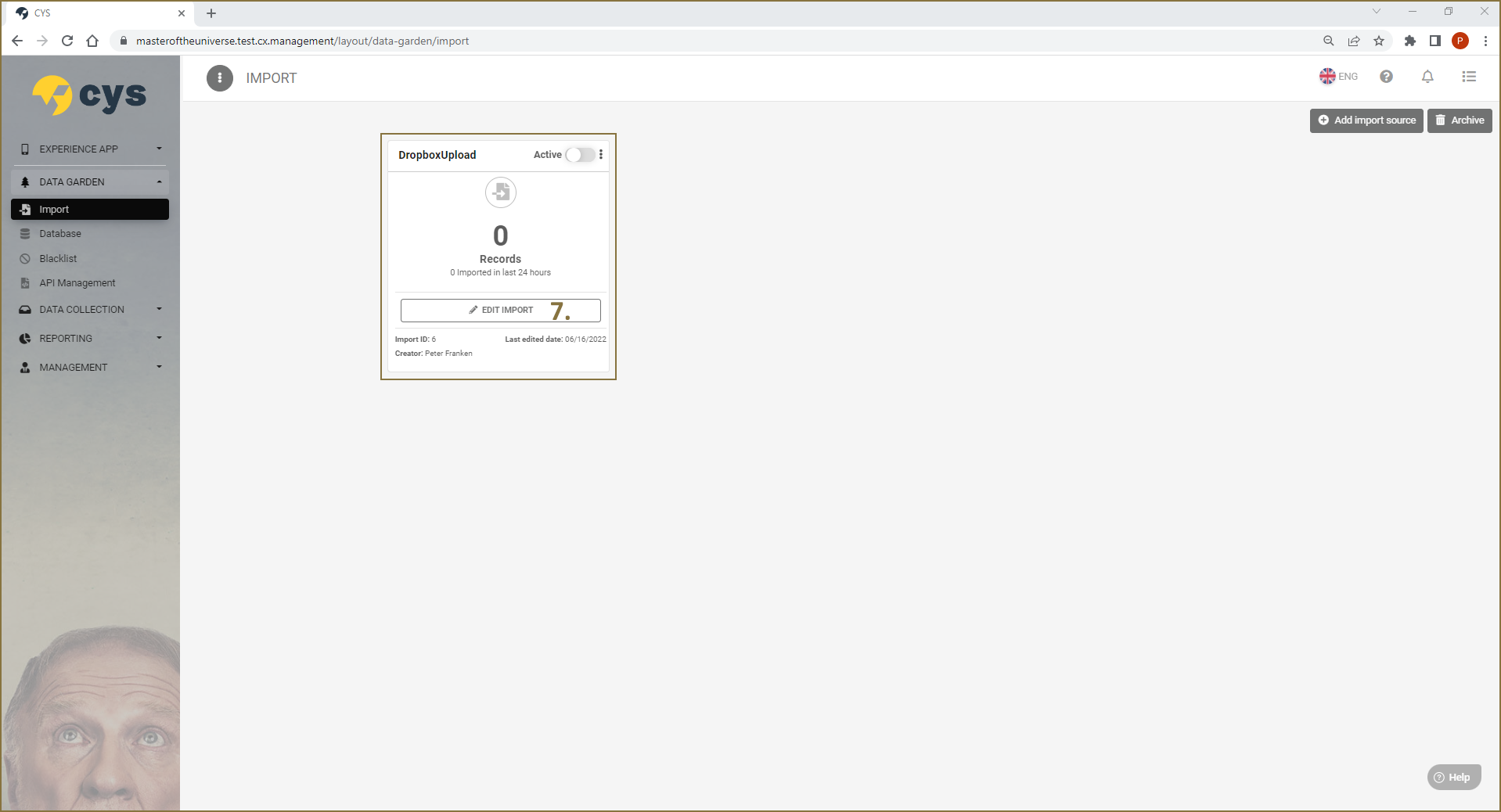Open the Archive button
This screenshot has width=1501, height=812.
1460,120
